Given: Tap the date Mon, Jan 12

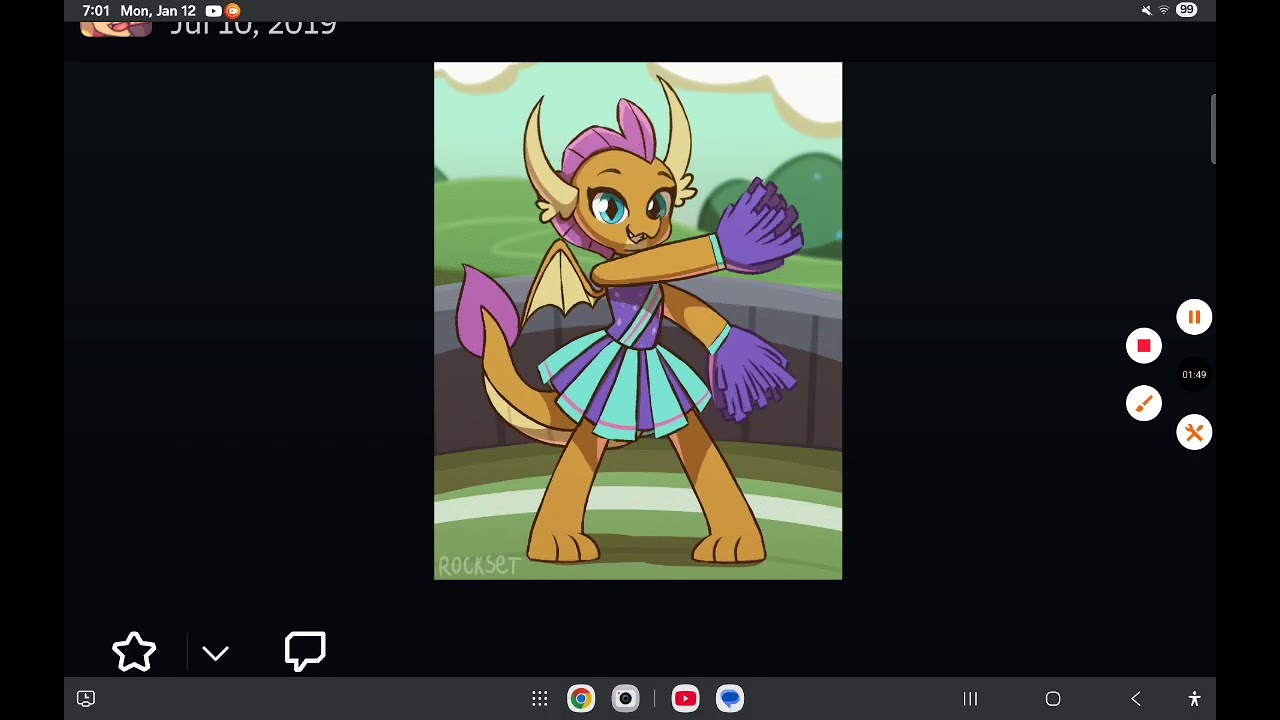Looking at the screenshot, I should tap(158, 11).
